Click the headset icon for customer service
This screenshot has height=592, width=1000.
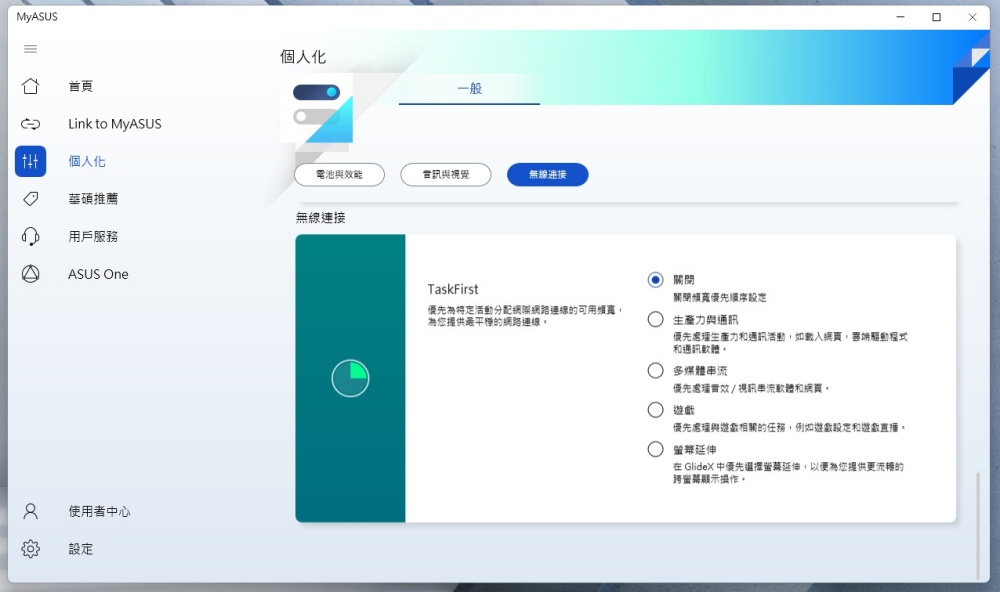tap(30, 237)
